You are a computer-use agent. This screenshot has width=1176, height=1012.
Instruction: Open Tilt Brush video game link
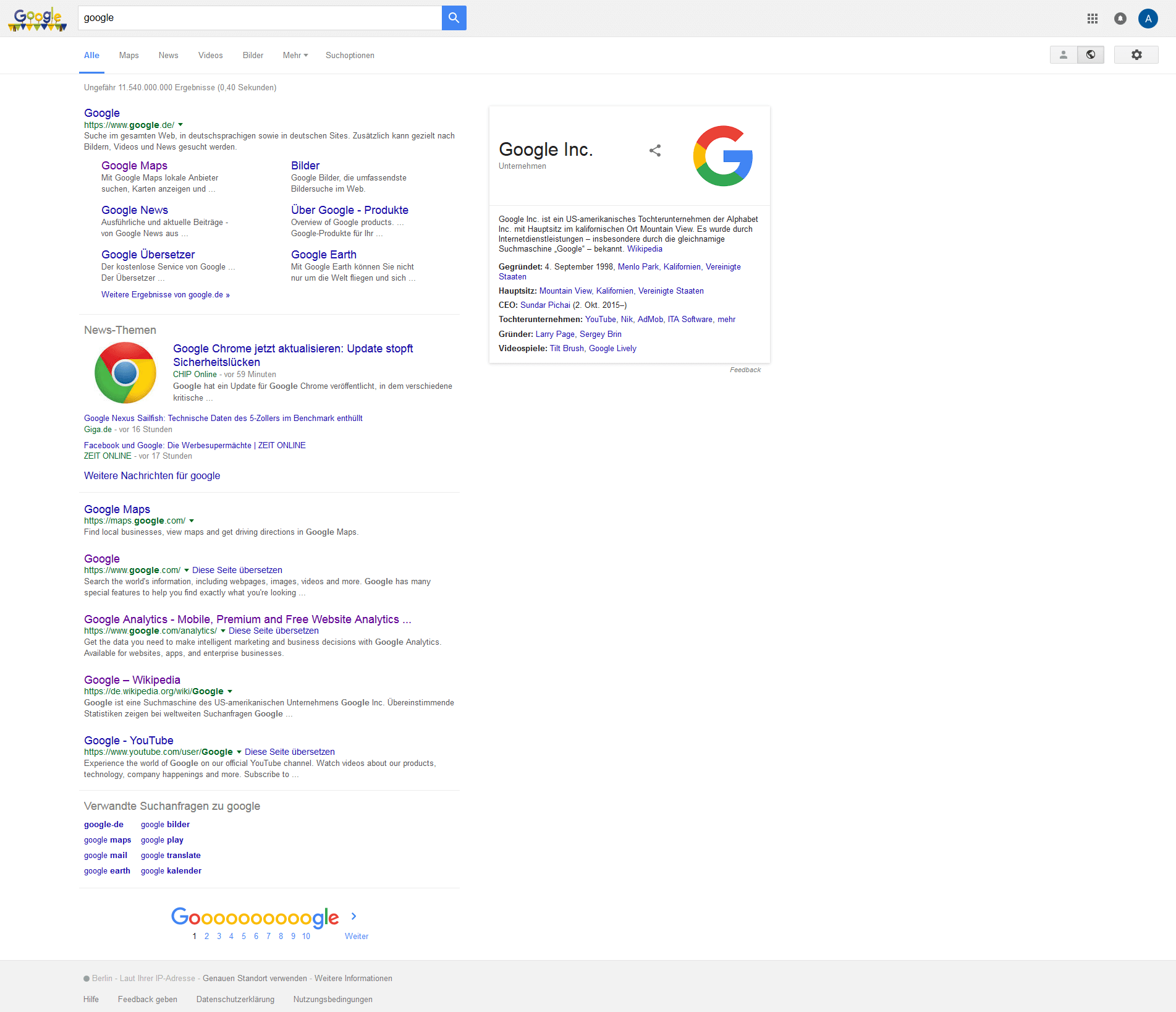pyautogui.click(x=567, y=349)
